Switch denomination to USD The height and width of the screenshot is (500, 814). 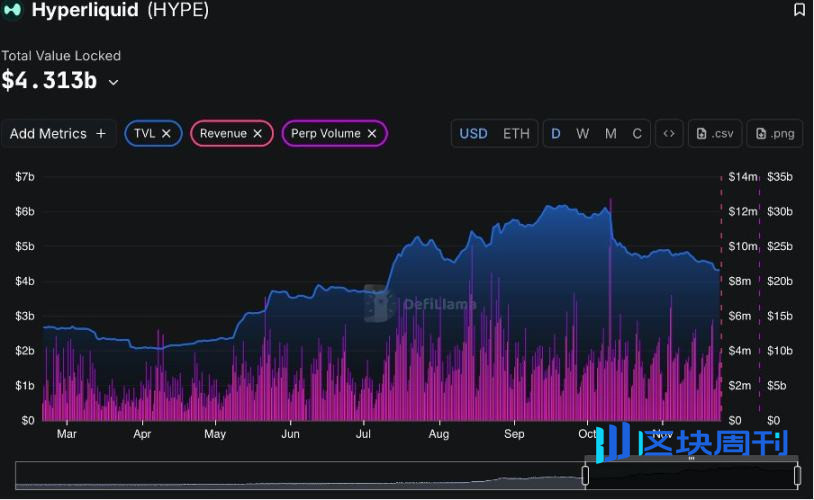coord(473,133)
